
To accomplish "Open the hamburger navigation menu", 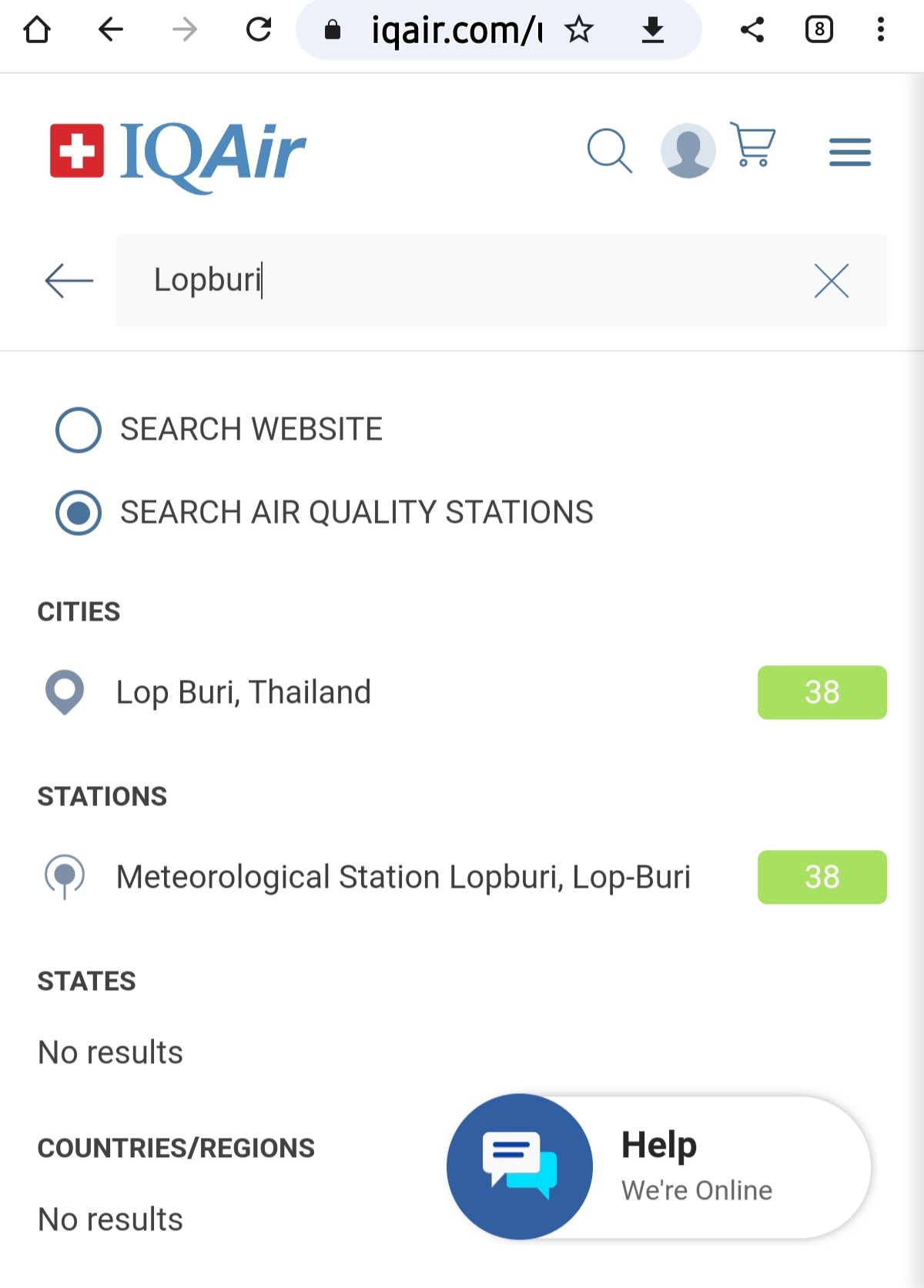I will pos(849,152).
